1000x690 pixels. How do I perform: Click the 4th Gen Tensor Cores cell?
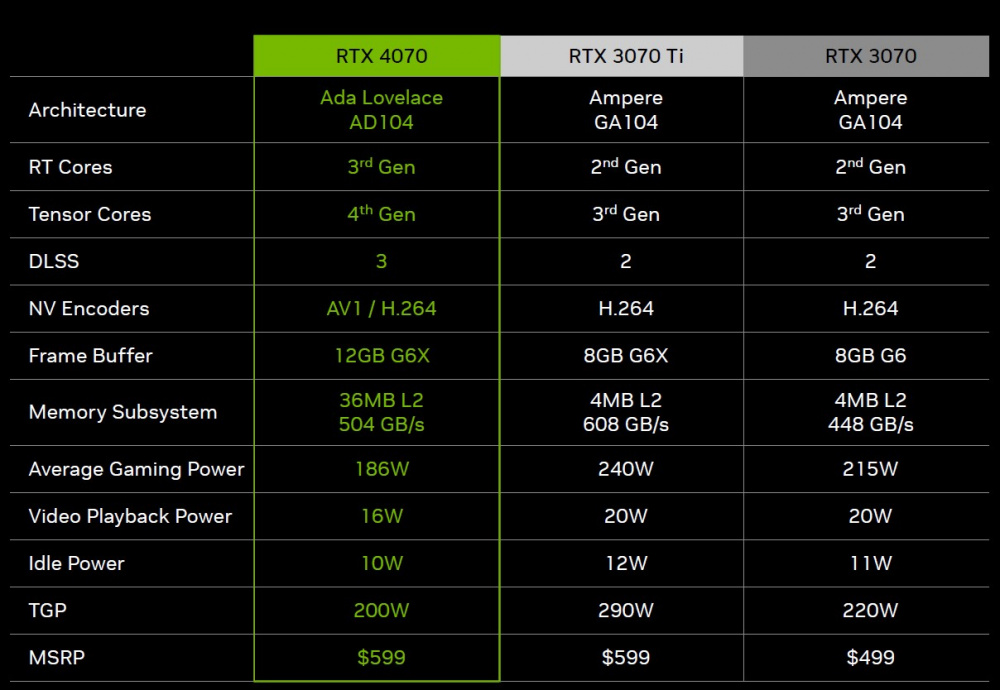(381, 214)
